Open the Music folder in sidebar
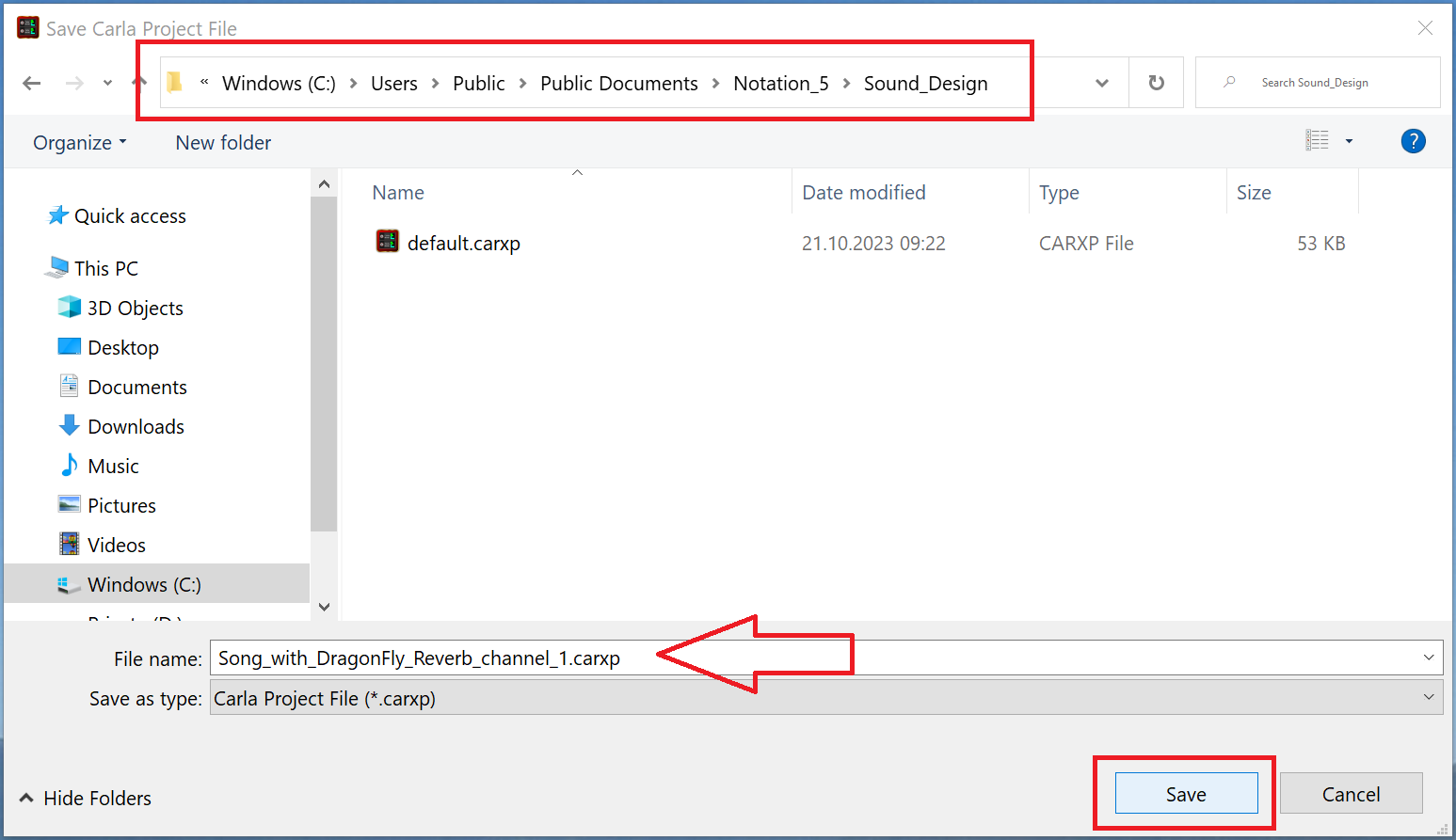 click(x=113, y=467)
